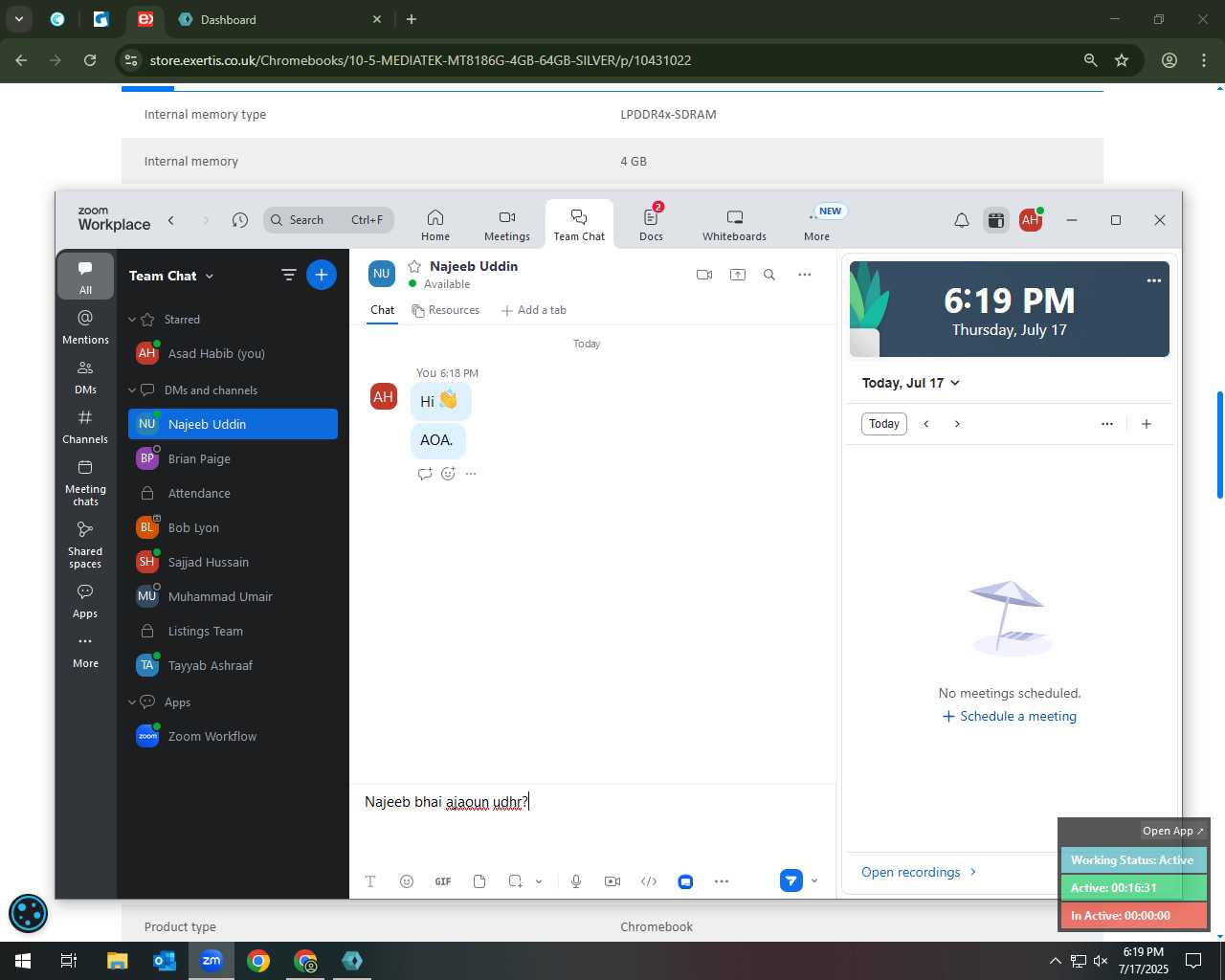Screen dimensions: 1225x980
Task: Collapse the DMs and channels section
Action: point(133,390)
